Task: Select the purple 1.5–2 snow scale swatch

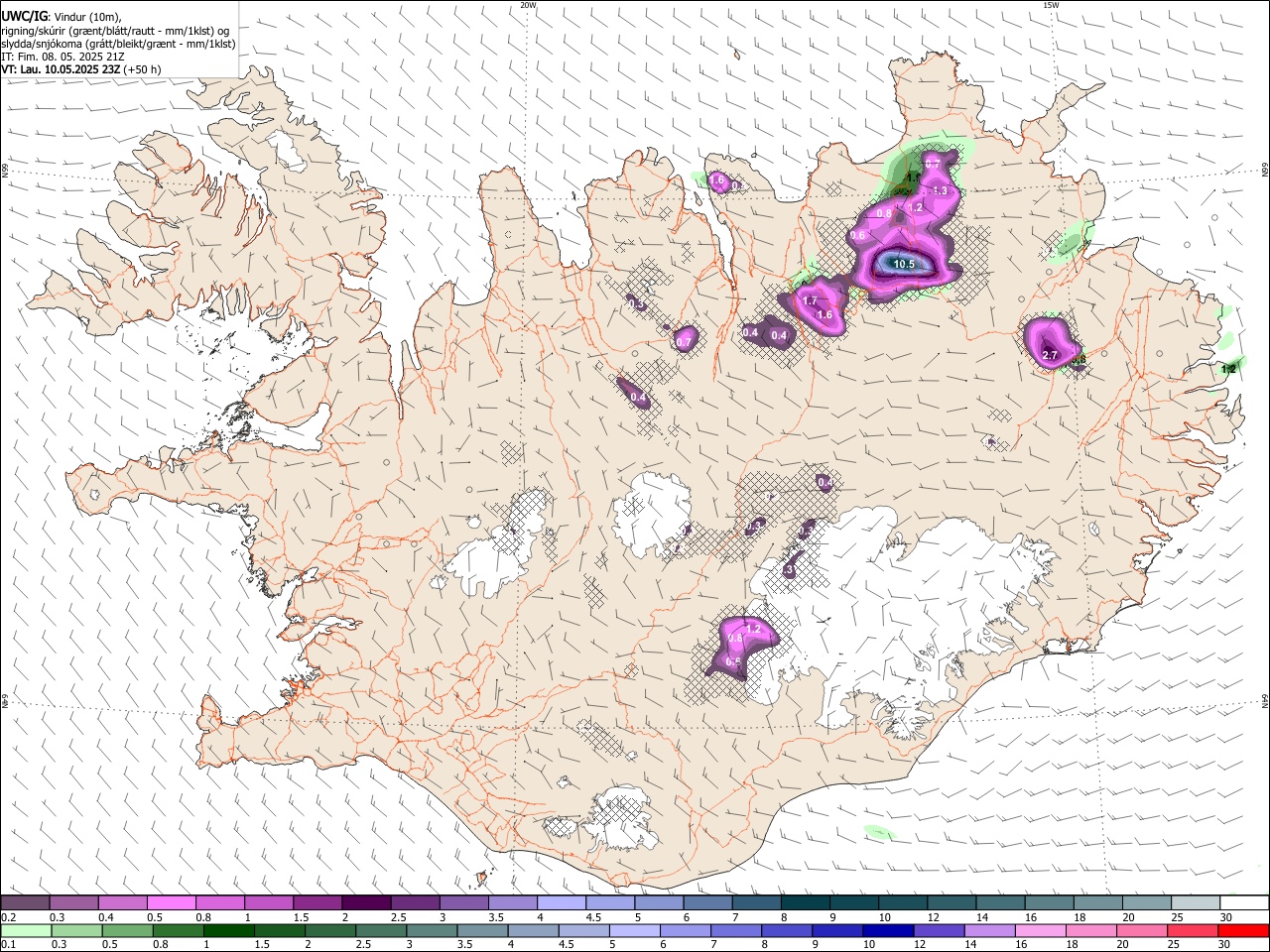Action: tap(317, 902)
